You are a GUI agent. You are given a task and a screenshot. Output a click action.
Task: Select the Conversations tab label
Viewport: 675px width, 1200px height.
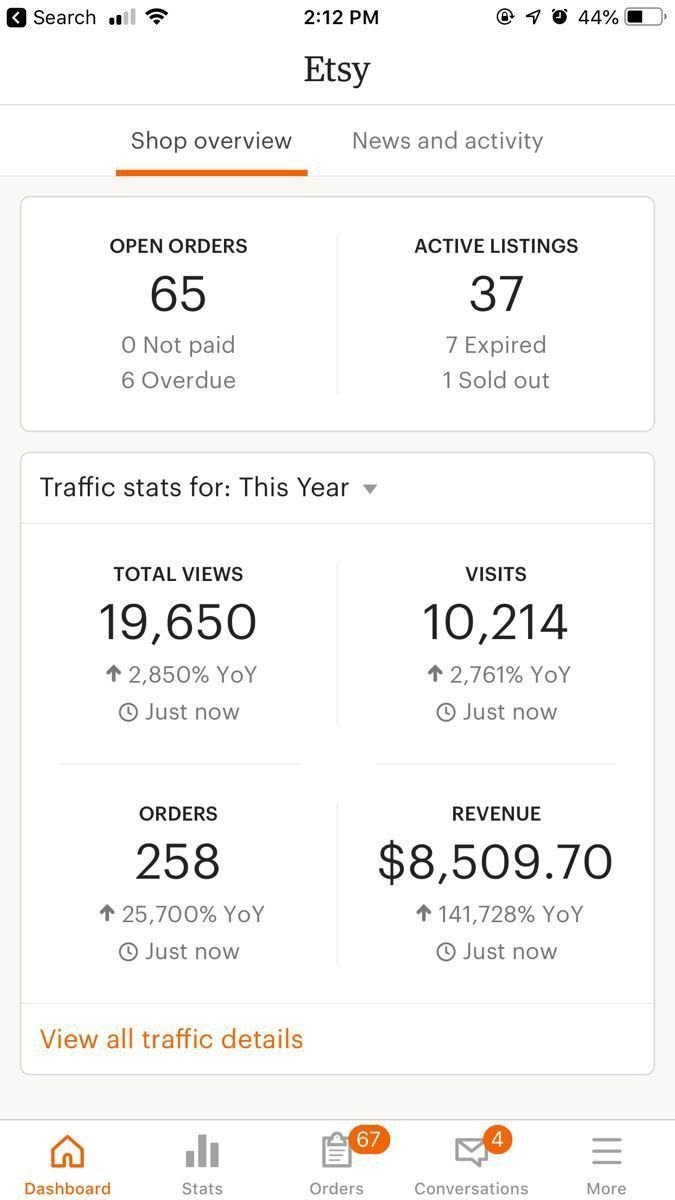471,1188
